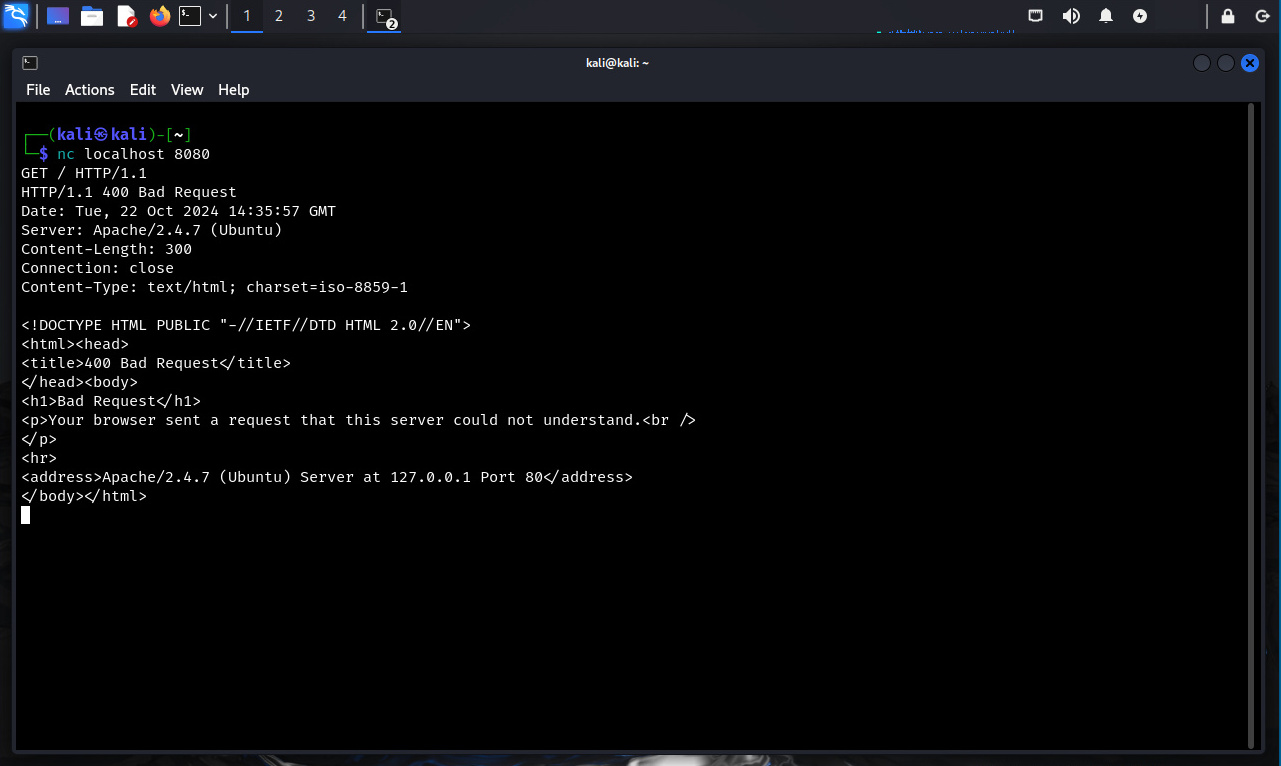Switch to workspace 3
1281x766 pixels.
311,16
